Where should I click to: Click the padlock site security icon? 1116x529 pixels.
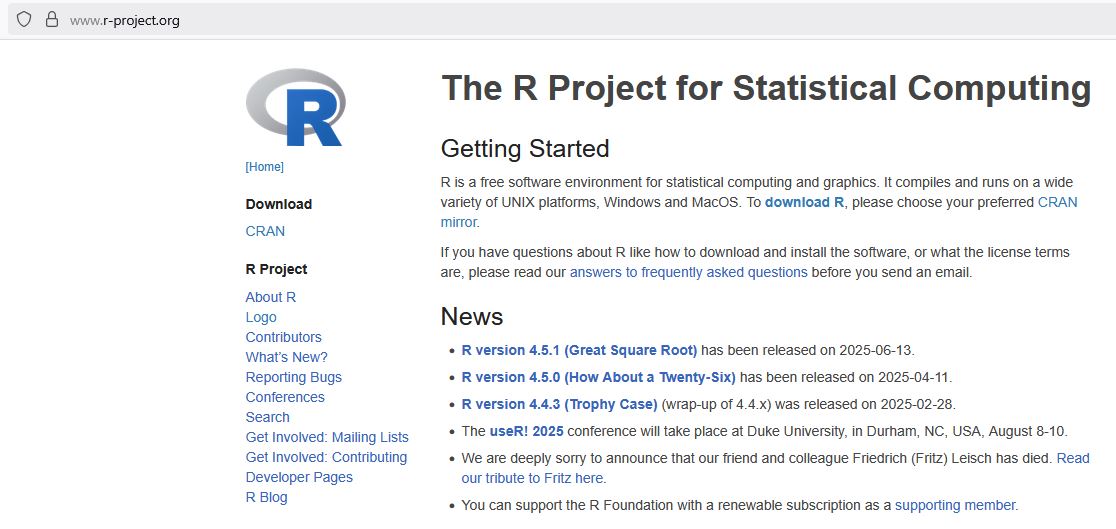point(51,20)
